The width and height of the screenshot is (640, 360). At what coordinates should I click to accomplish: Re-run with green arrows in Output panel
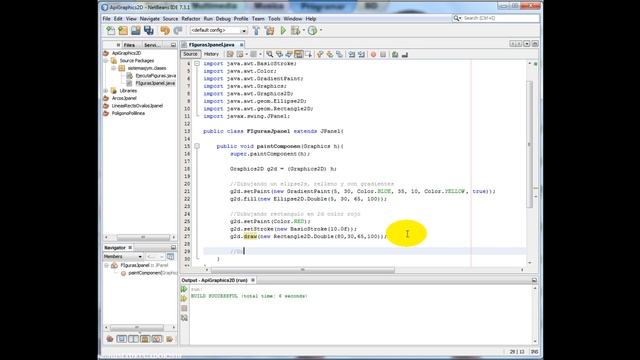pos(184,289)
